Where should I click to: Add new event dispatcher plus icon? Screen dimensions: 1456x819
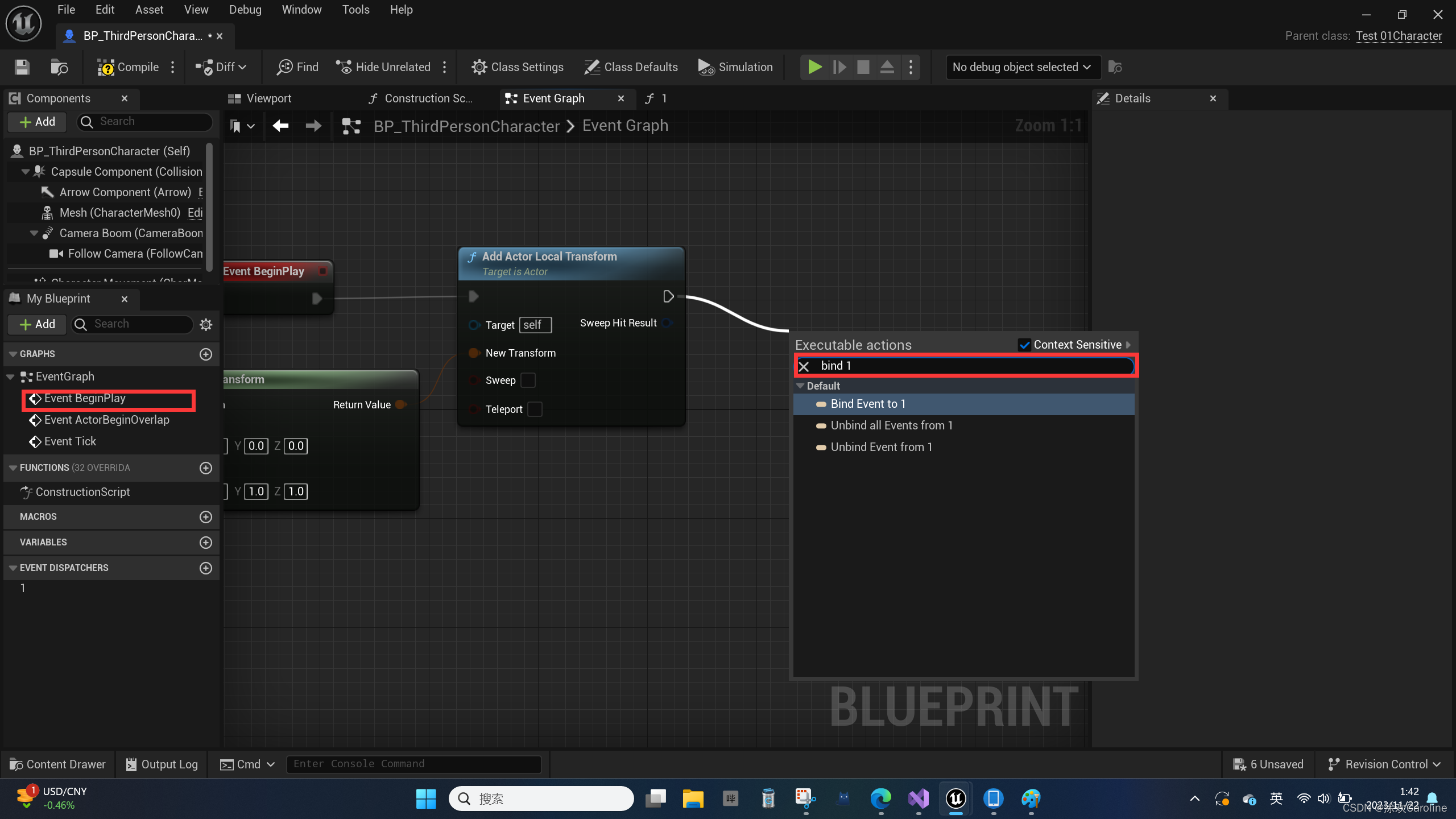206,568
